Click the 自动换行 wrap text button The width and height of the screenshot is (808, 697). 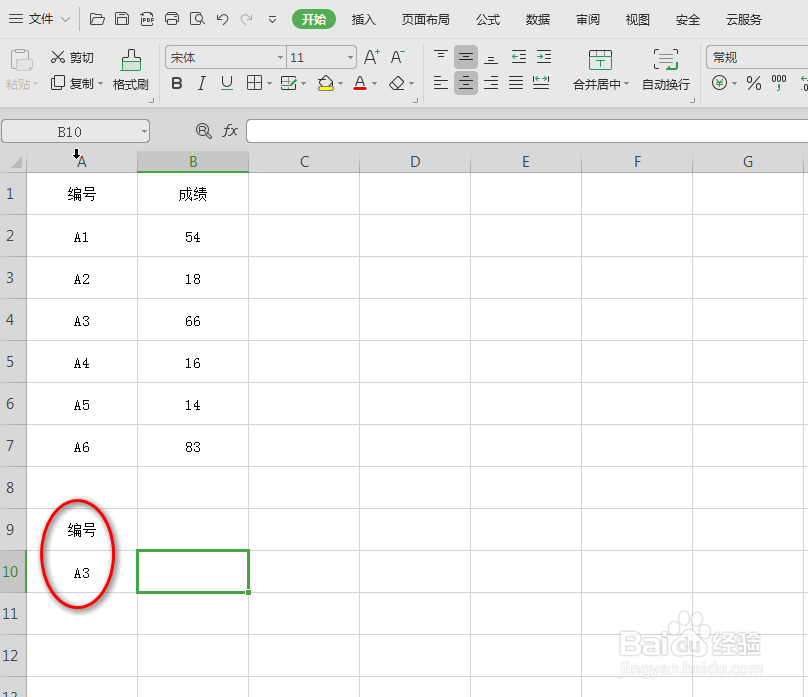(665, 70)
